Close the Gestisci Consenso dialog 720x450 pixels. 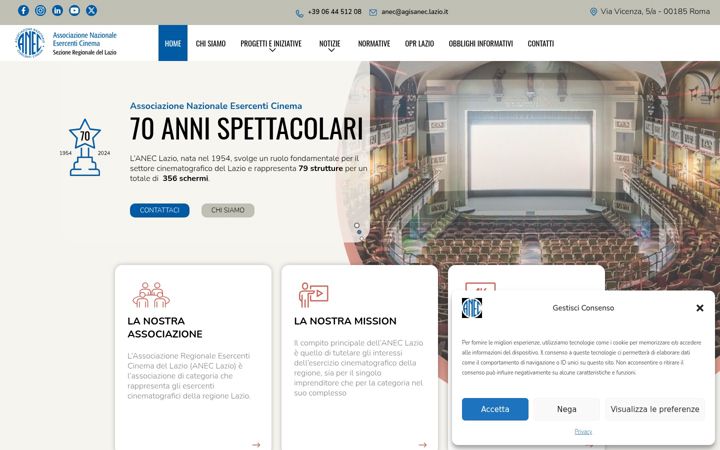pyautogui.click(x=700, y=308)
